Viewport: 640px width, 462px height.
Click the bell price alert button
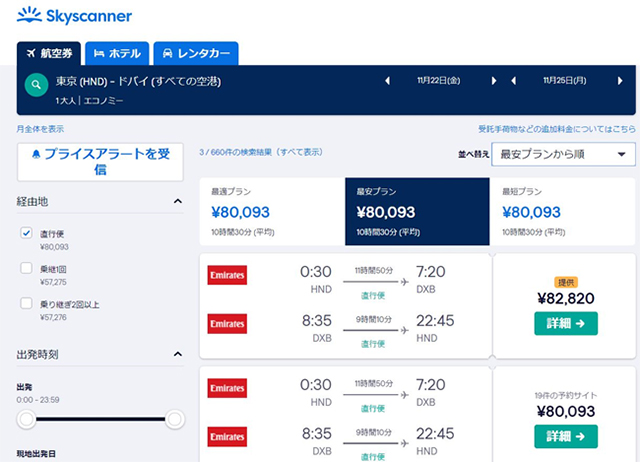click(100, 162)
